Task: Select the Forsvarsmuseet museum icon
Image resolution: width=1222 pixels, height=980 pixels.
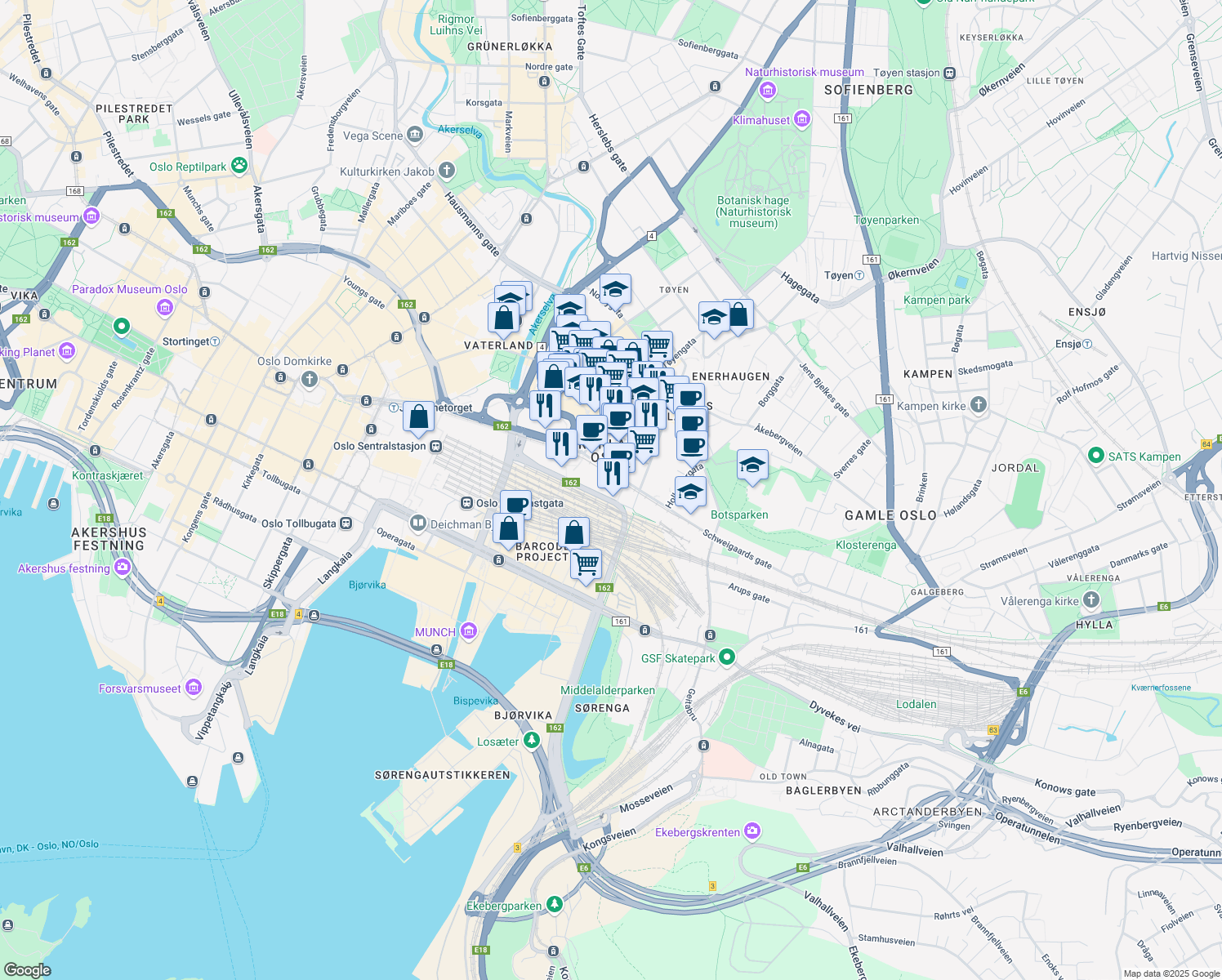Action: point(194,688)
